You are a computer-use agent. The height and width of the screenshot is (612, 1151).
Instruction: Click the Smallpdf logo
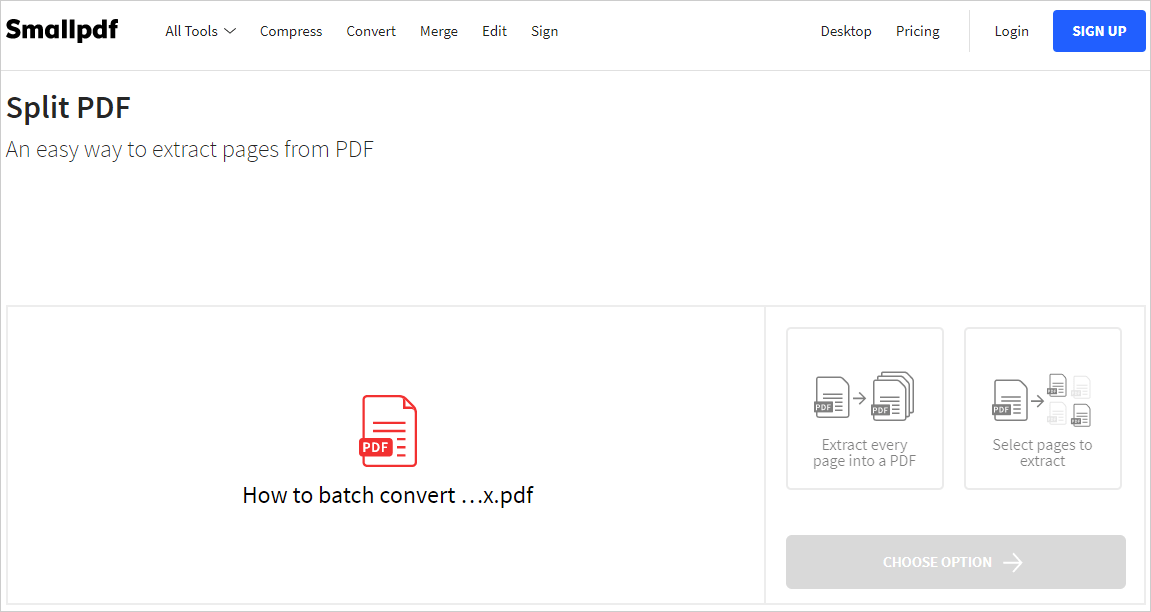click(61, 30)
